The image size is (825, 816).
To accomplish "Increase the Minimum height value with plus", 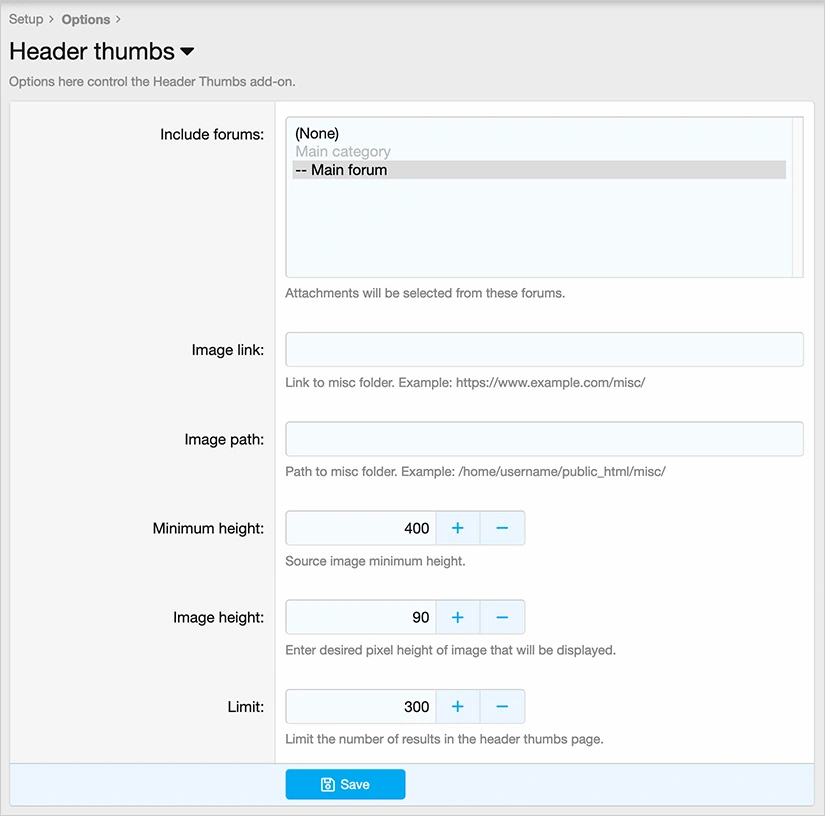I will point(458,528).
